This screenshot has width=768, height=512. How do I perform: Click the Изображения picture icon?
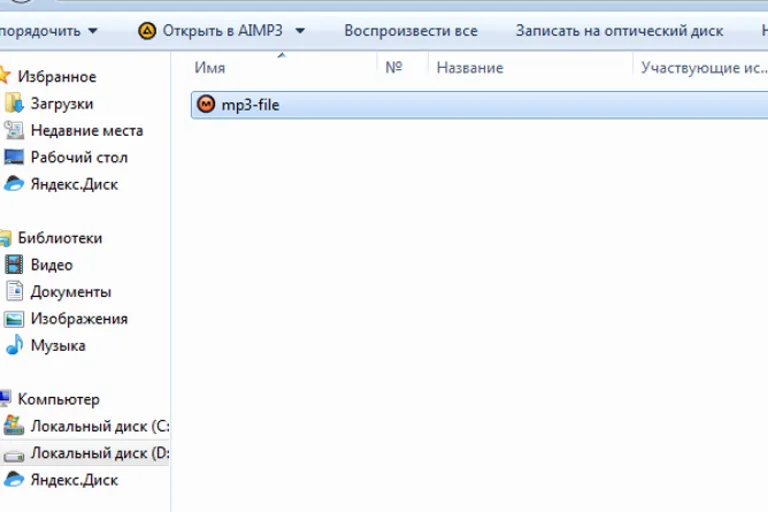coord(14,319)
